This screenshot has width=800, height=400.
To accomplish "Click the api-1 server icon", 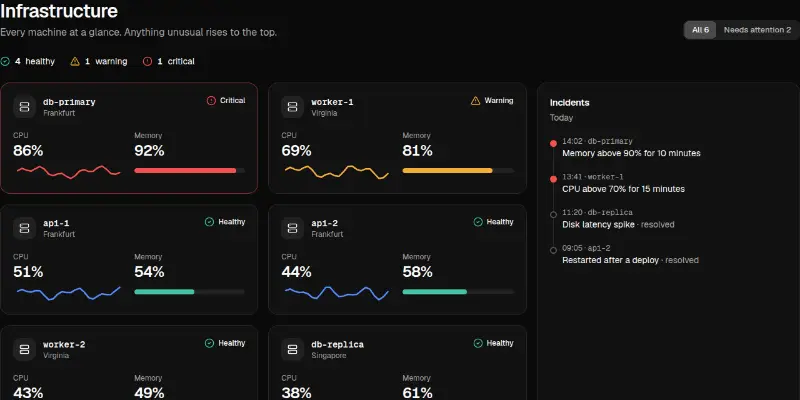I will click(24, 228).
